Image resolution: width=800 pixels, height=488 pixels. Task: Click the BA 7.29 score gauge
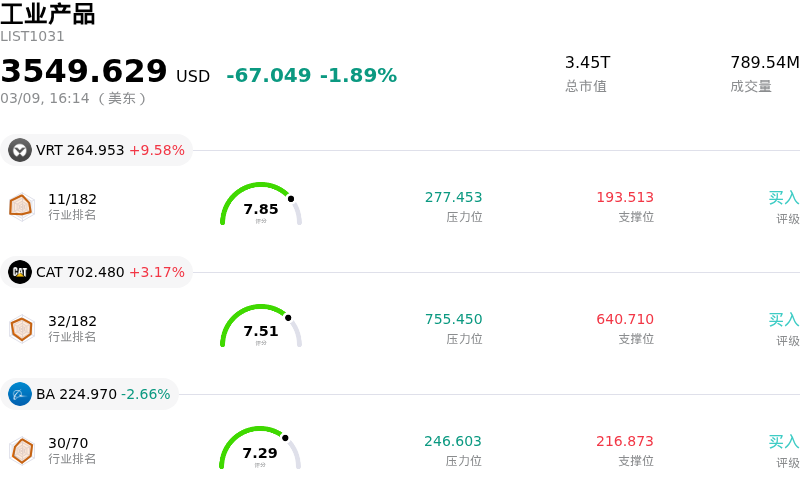coord(260,450)
